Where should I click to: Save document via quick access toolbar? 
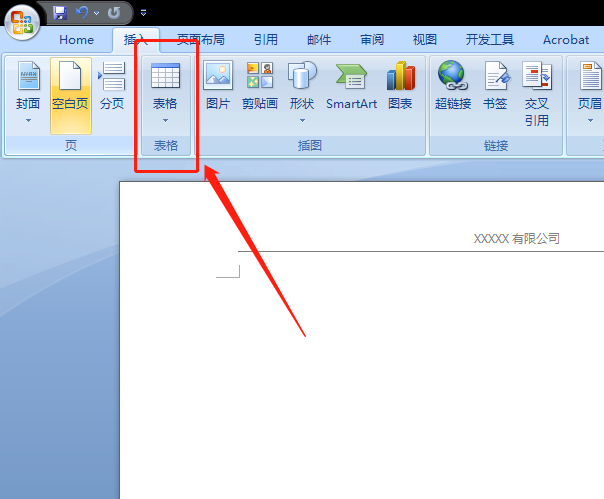point(60,13)
